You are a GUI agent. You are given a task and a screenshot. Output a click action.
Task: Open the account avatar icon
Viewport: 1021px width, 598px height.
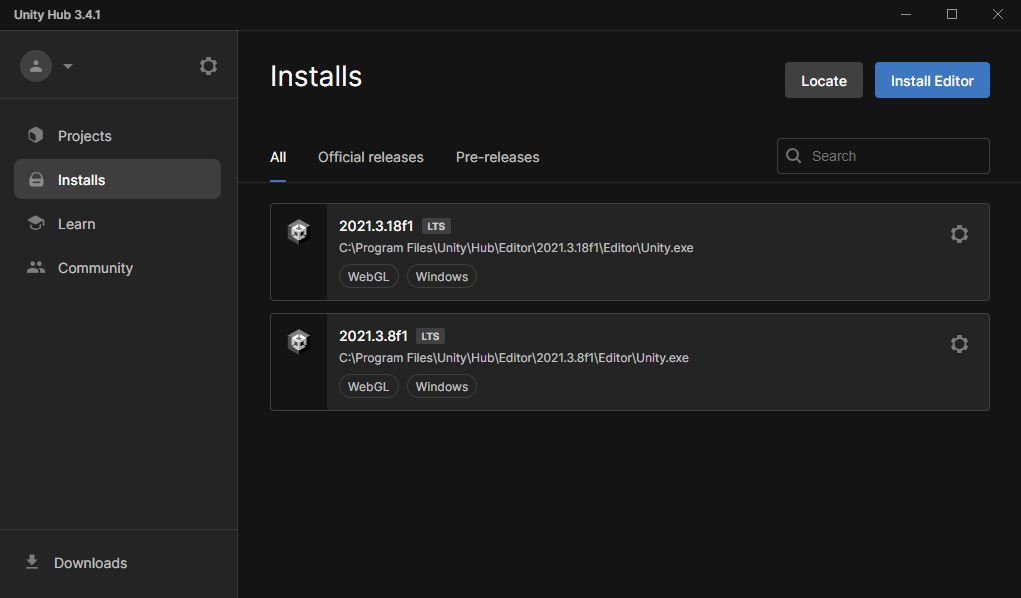point(36,66)
